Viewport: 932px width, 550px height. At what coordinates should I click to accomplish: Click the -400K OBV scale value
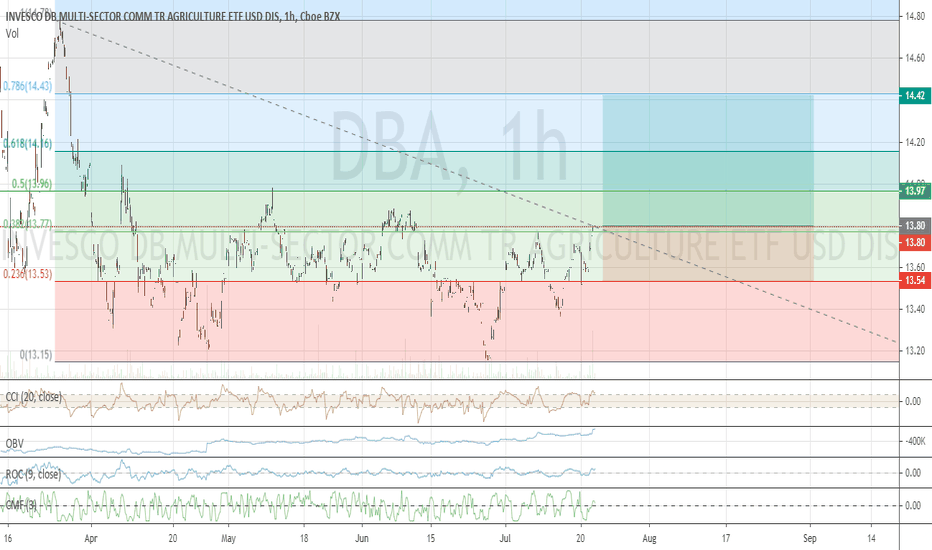[x=914, y=441]
